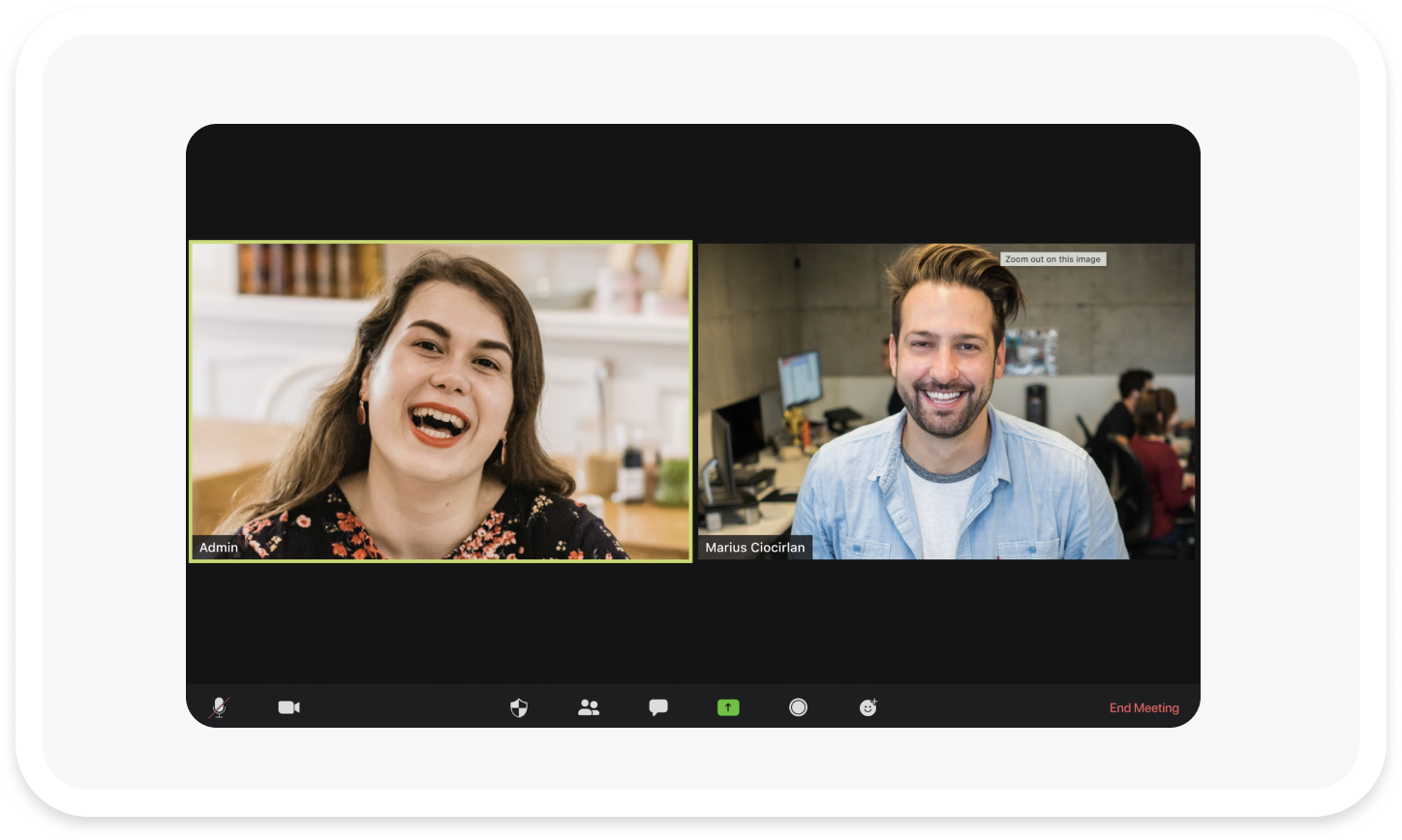1402x840 pixels.
Task: Click the 'Admin' name label
Action: click(219, 548)
